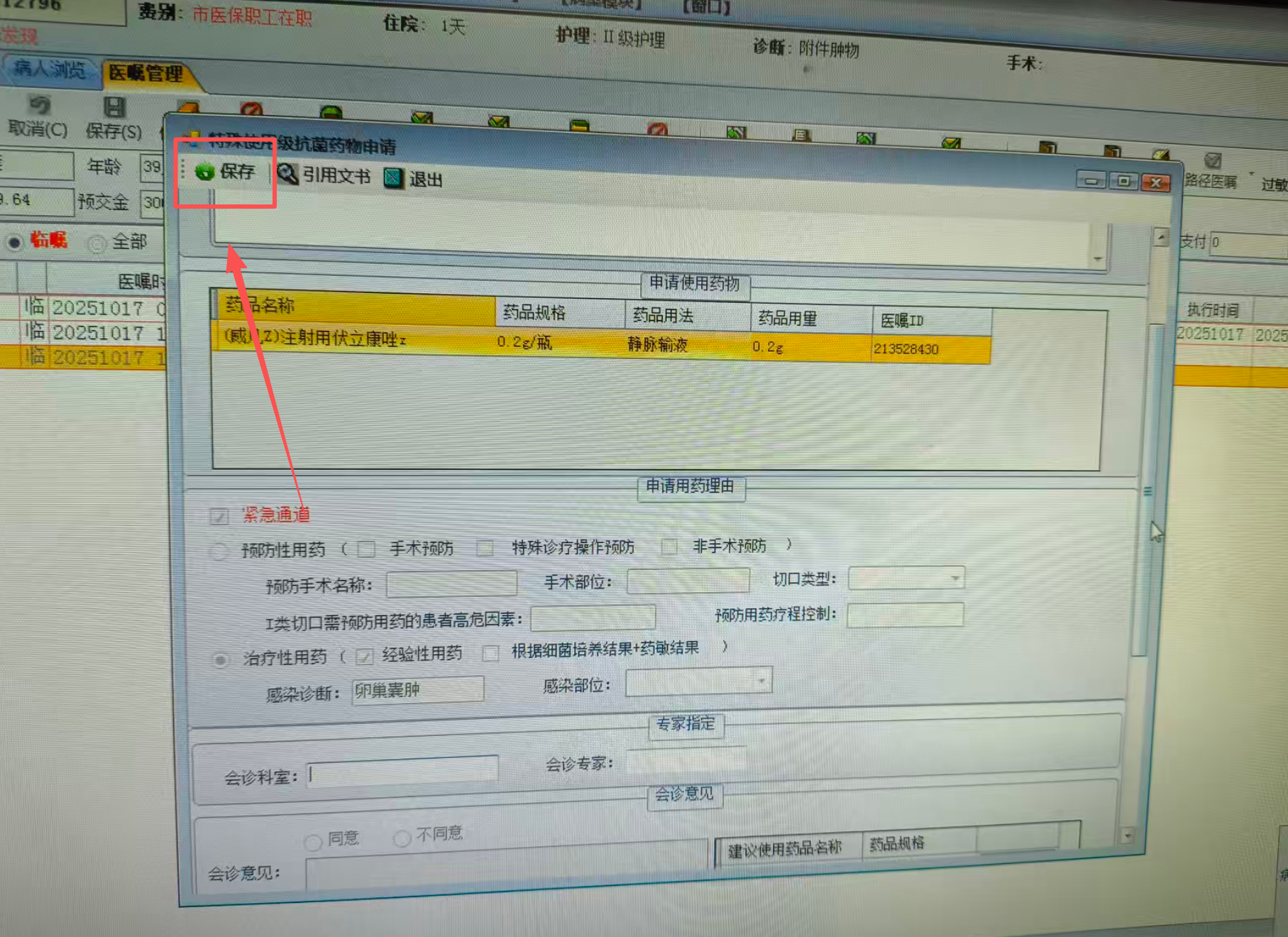
Task: Click the top text box's scroll-down arrow
Action: [1098, 259]
